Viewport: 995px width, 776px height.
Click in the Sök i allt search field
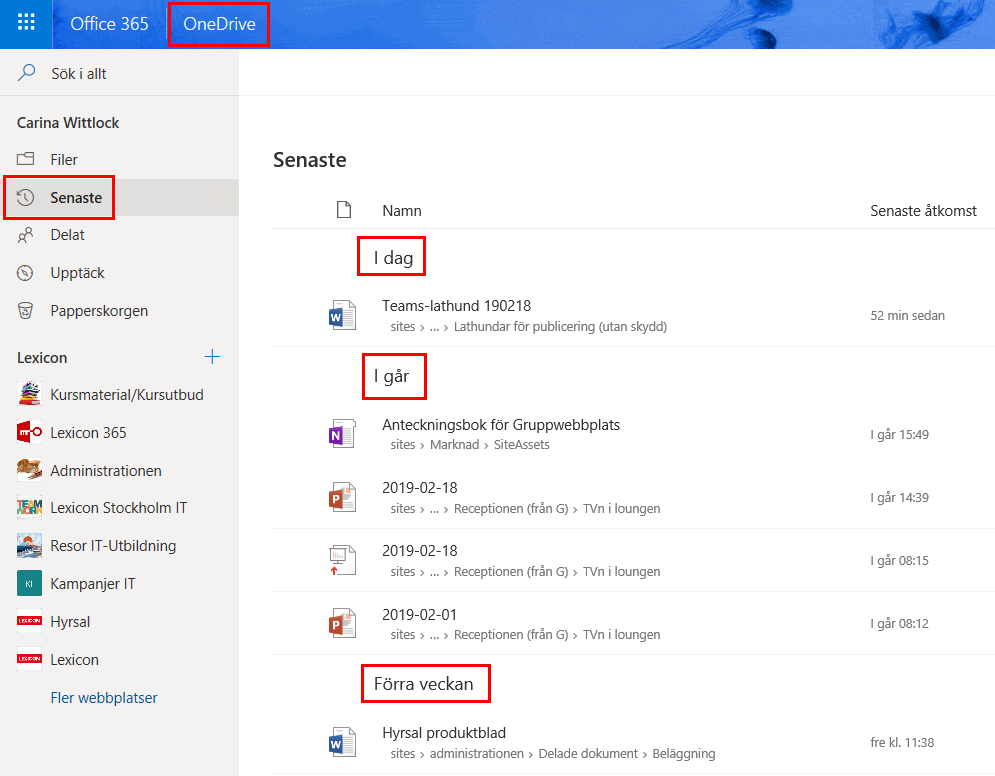click(119, 73)
